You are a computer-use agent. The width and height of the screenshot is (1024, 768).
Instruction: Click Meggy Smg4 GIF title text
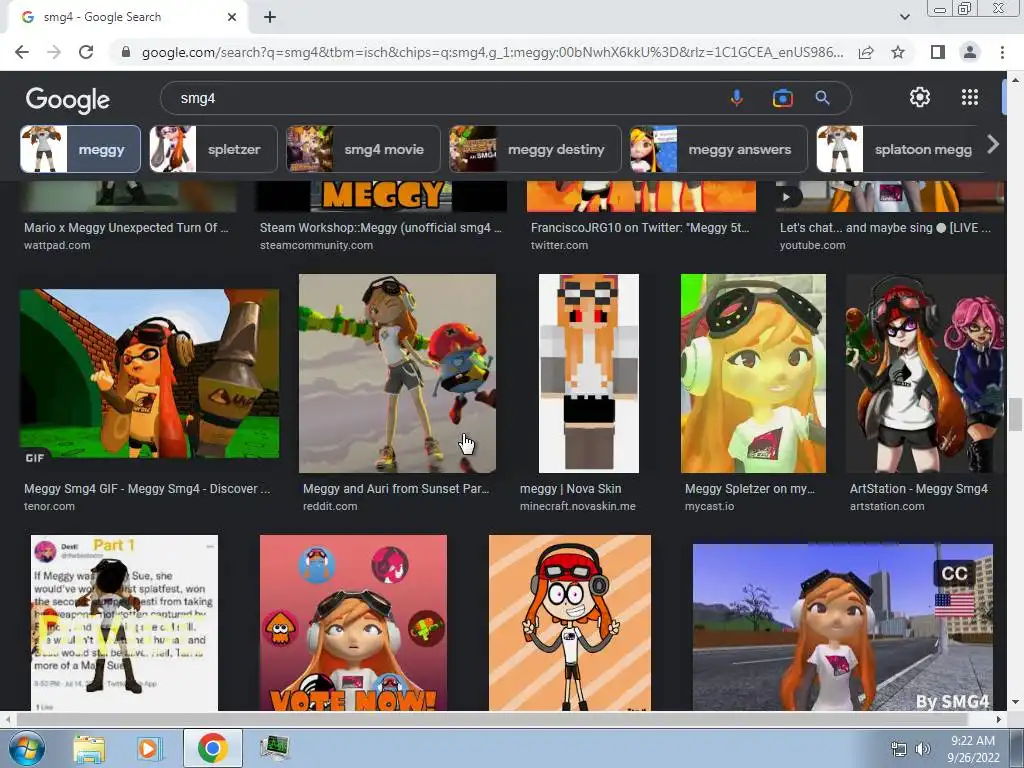[147, 488]
